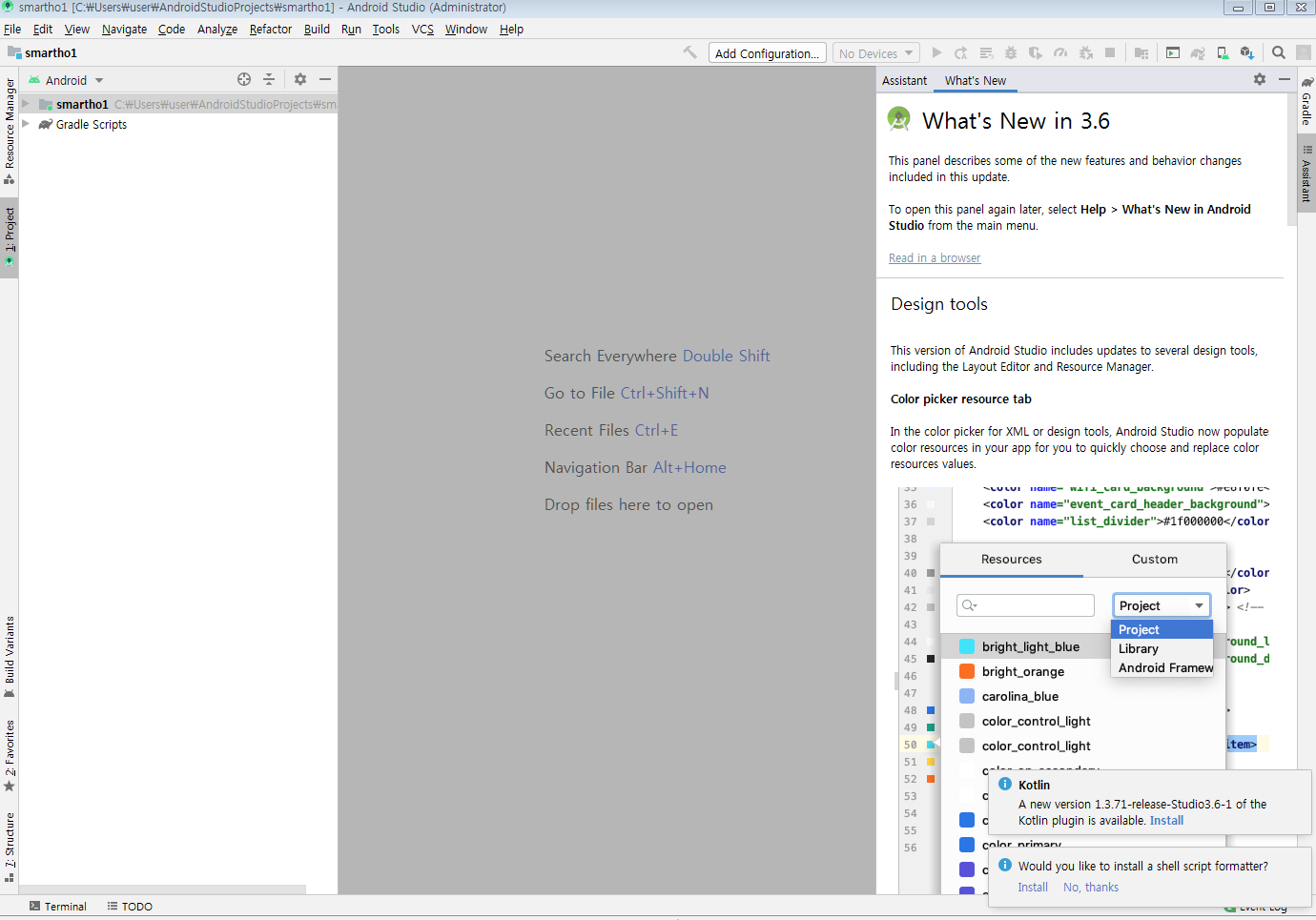Click the Stop square icon

point(1110,52)
